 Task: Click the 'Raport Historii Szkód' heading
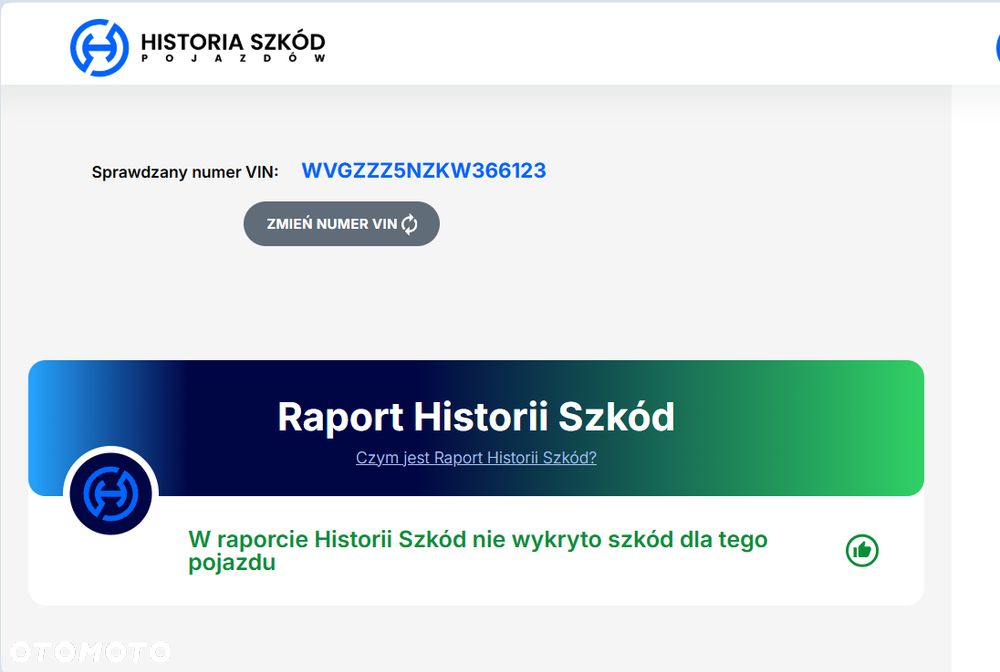(476, 417)
